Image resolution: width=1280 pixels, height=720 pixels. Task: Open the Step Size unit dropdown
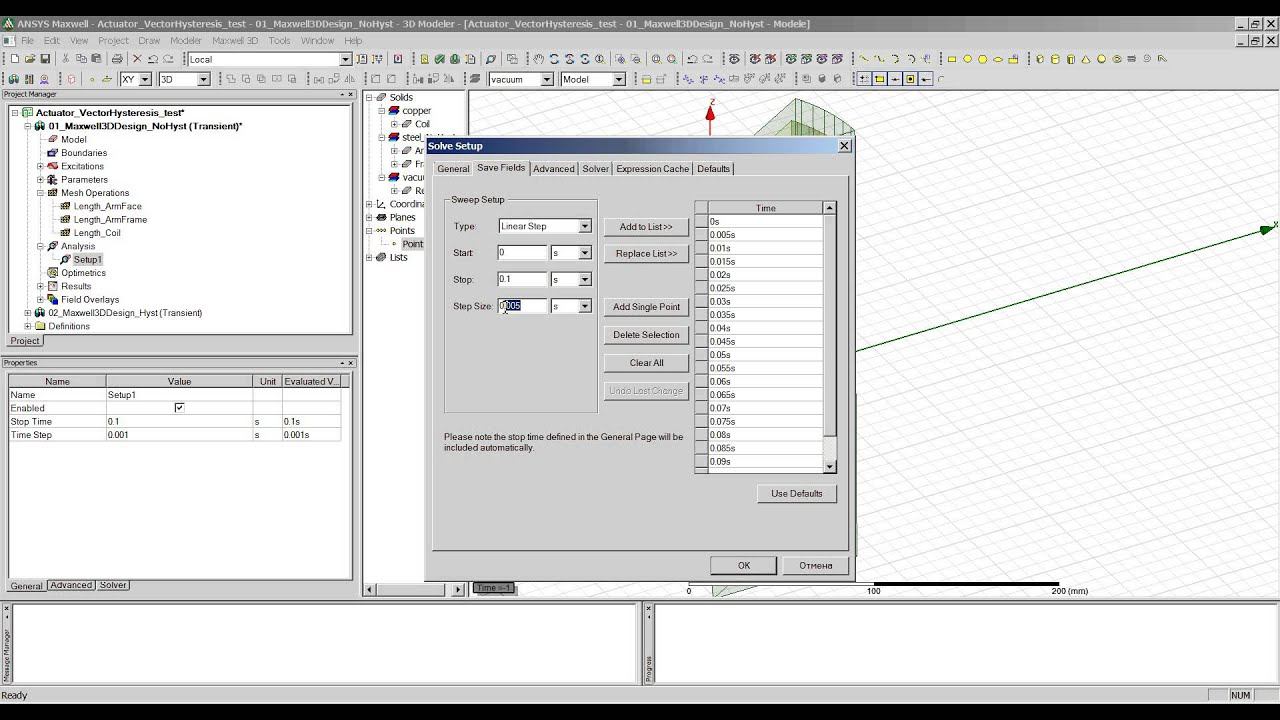(585, 306)
